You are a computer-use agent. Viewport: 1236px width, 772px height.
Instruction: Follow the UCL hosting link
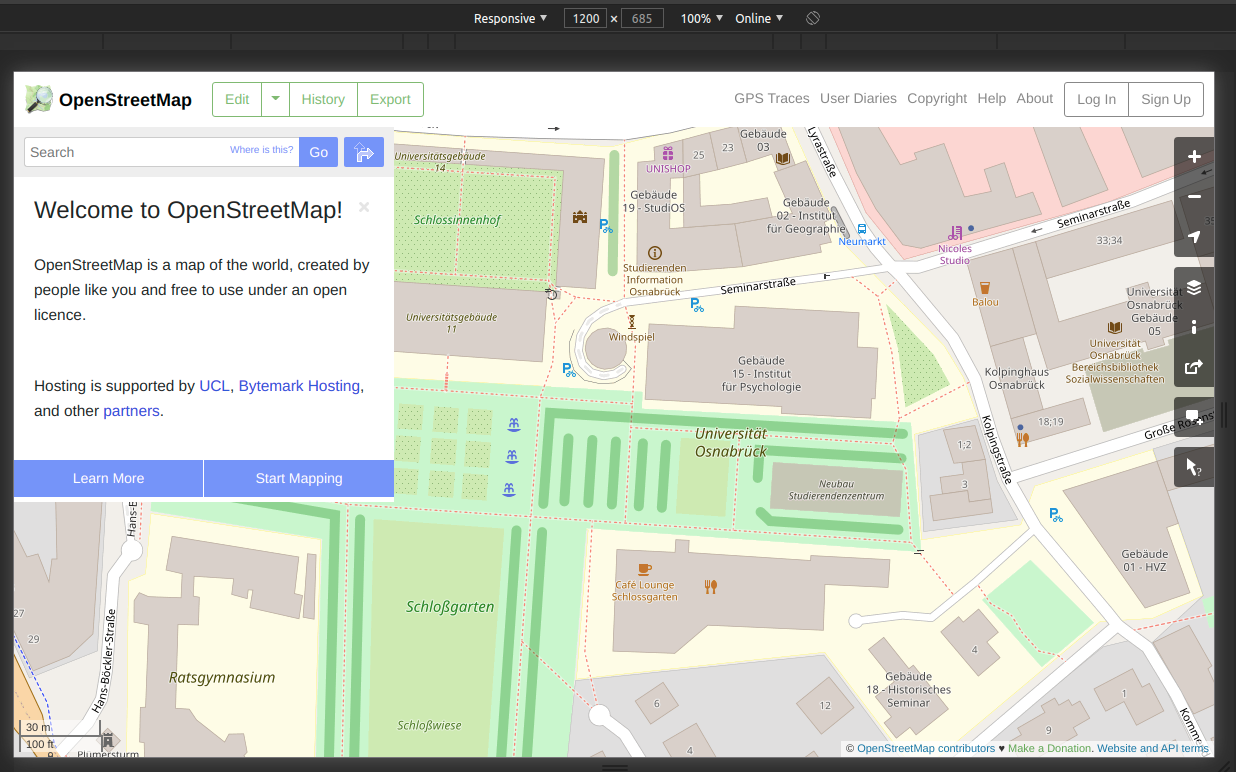(214, 385)
